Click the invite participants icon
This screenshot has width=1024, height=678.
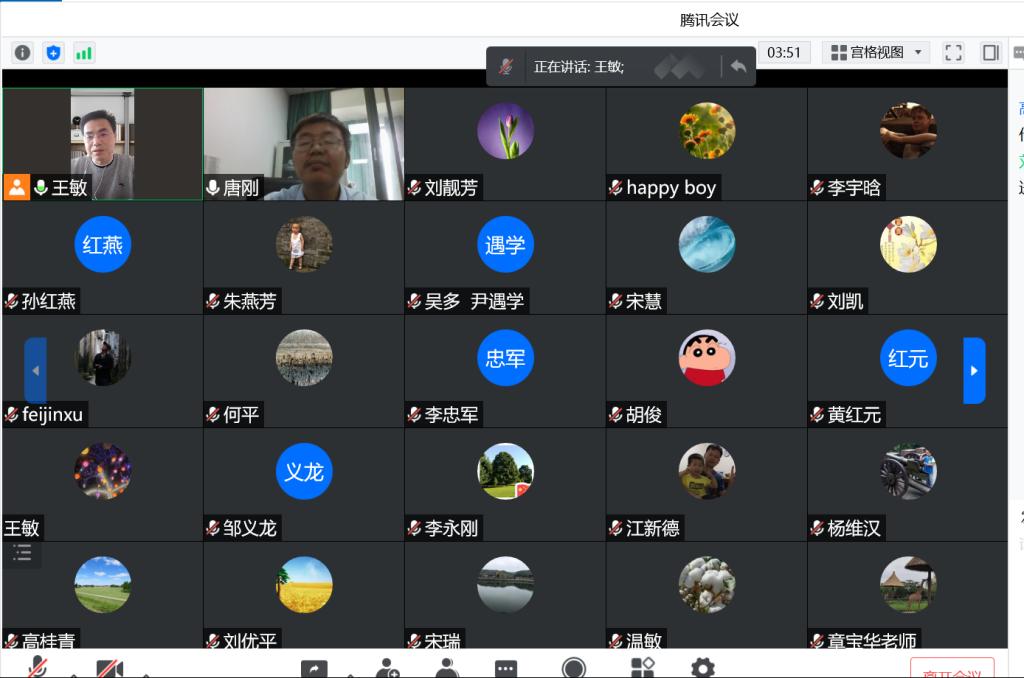pos(387,668)
